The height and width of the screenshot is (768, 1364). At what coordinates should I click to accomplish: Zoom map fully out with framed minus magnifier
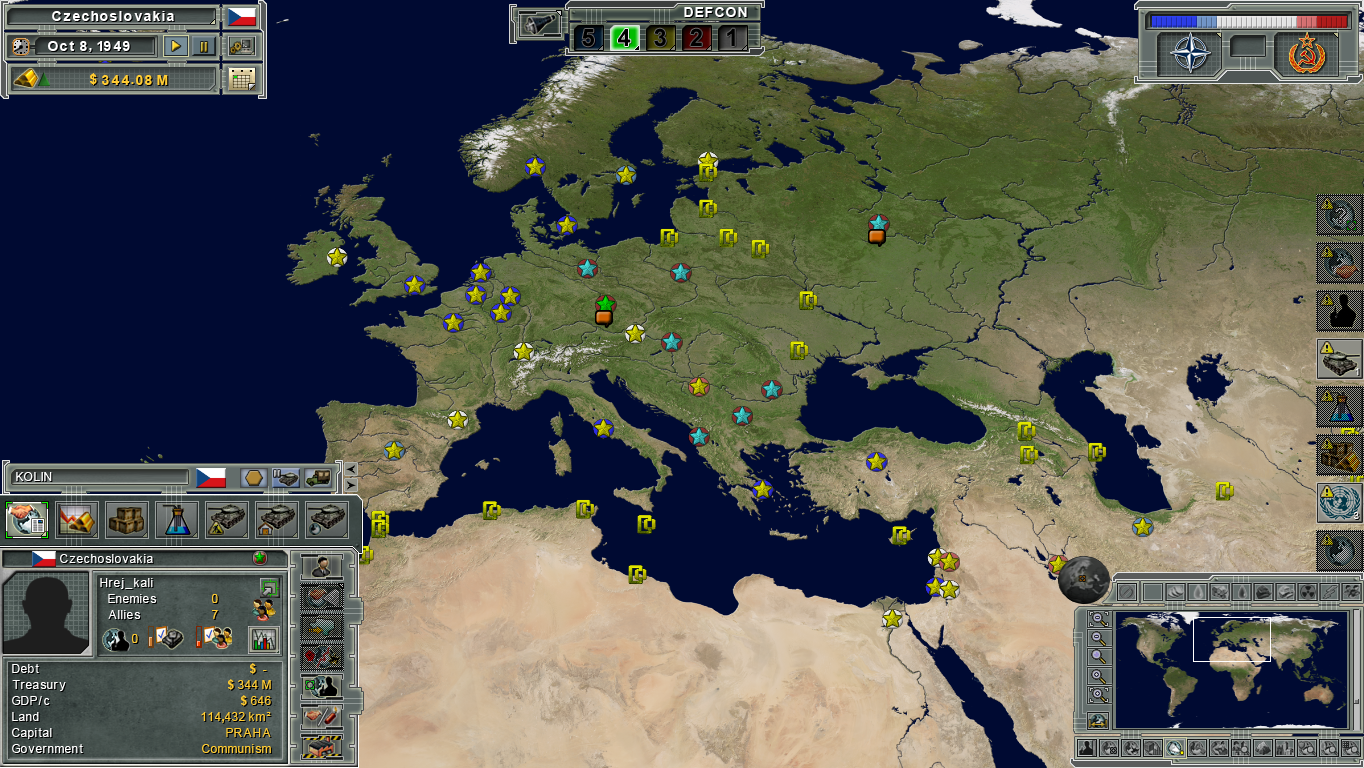coord(1098,619)
